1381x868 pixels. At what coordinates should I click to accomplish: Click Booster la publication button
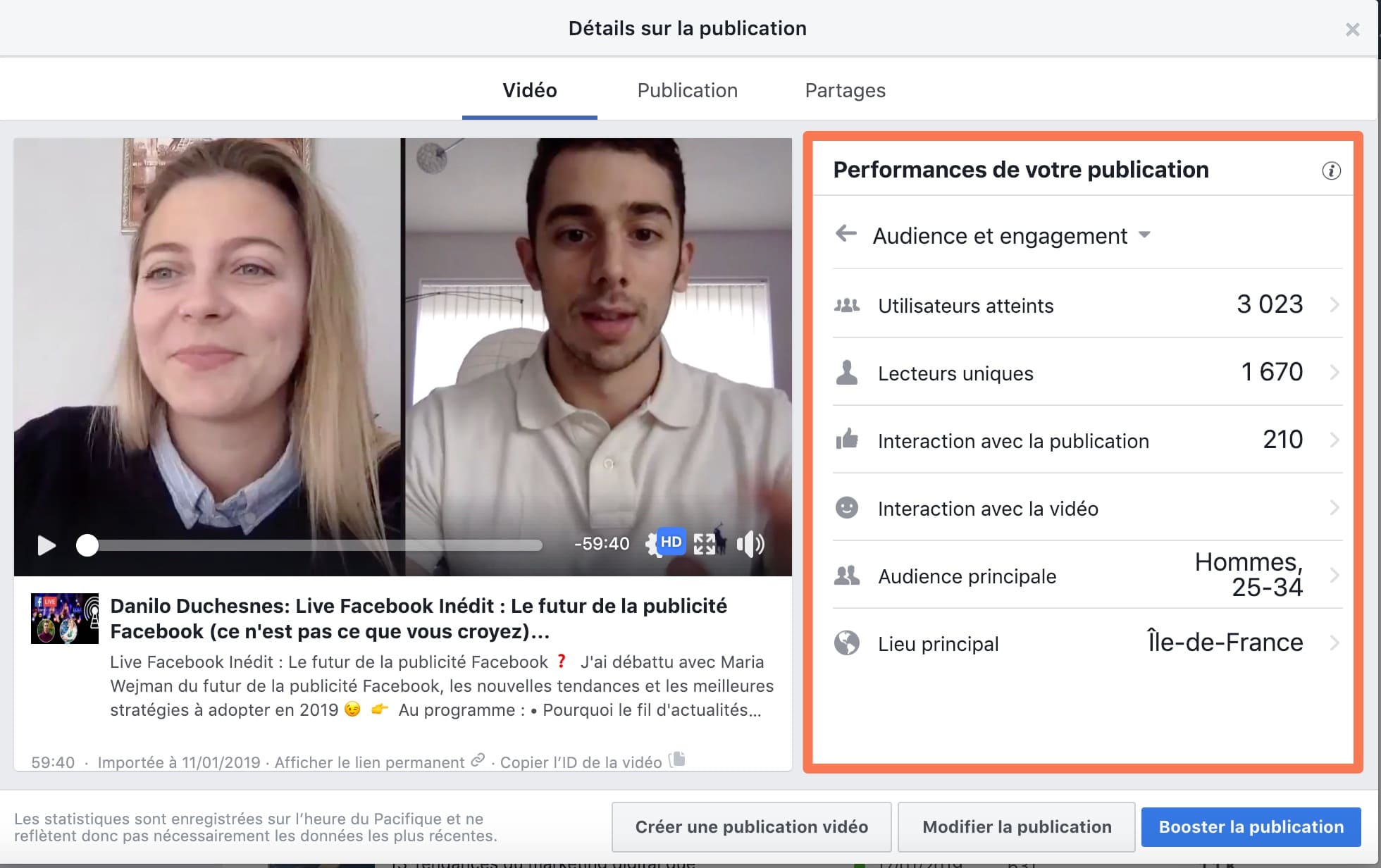point(1251,827)
